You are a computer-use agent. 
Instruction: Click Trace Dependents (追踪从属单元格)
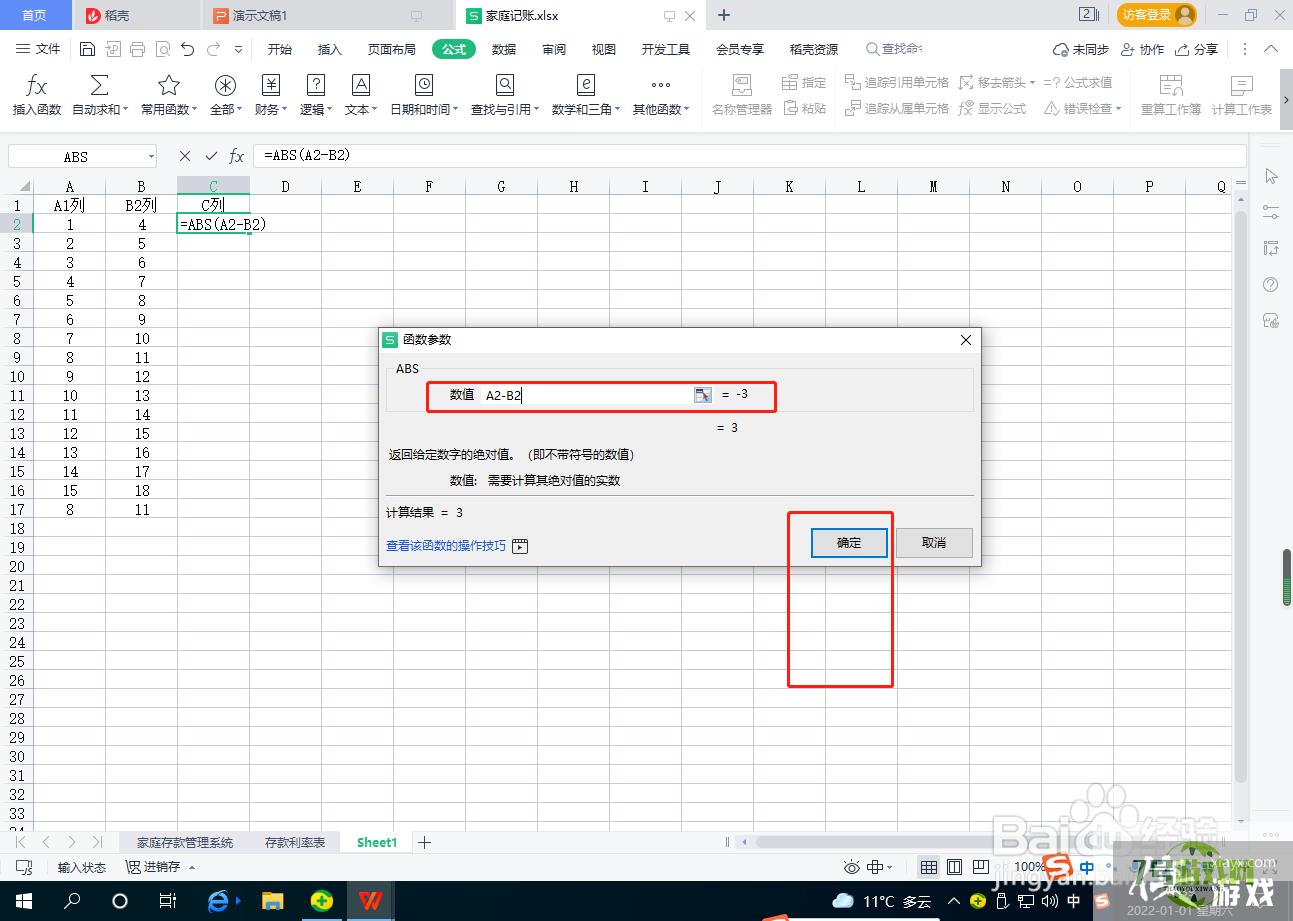pyautogui.click(x=897, y=108)
